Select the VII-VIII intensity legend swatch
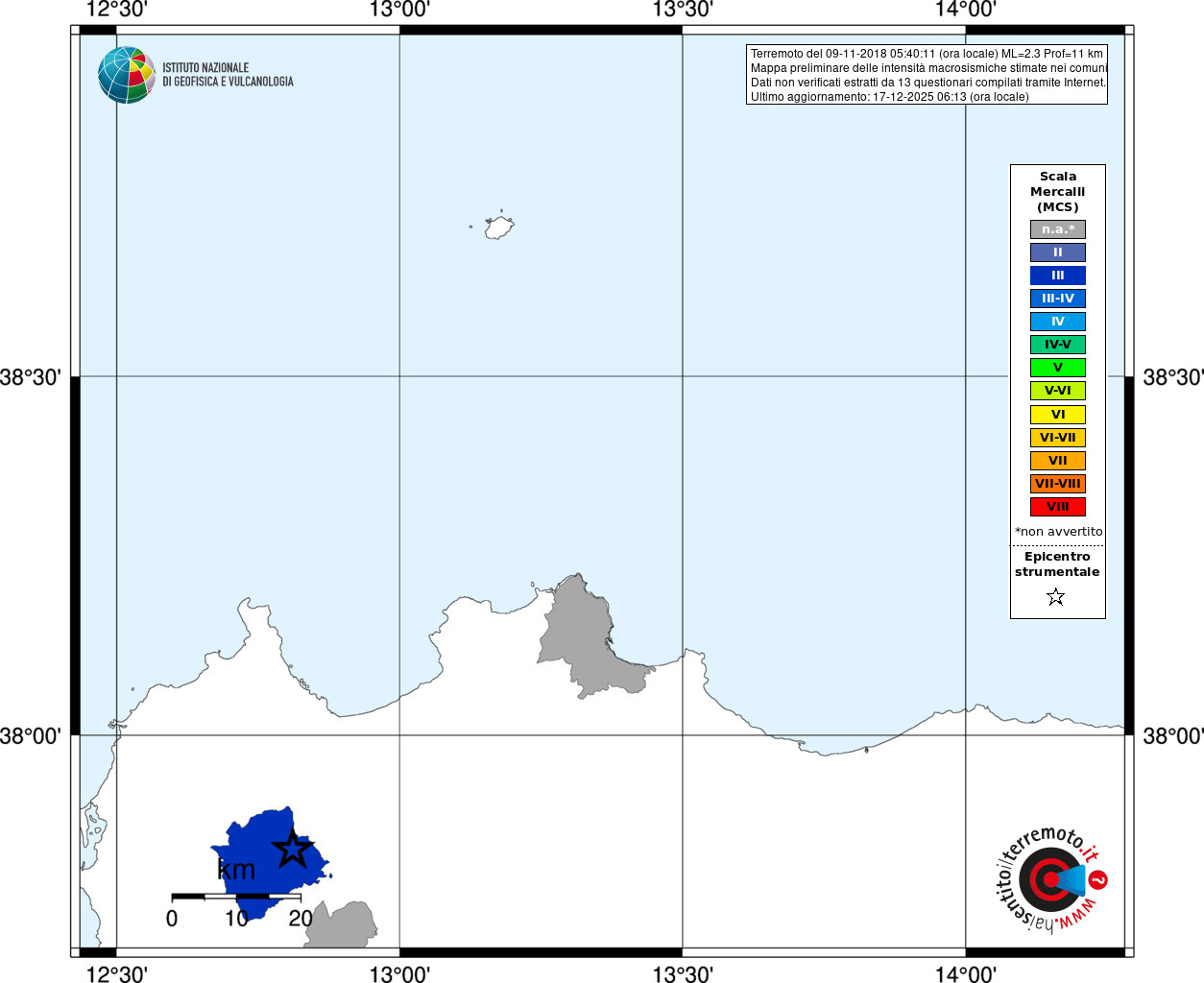1204x983 pixels. pyautogui.click(x=1058, y=484)
